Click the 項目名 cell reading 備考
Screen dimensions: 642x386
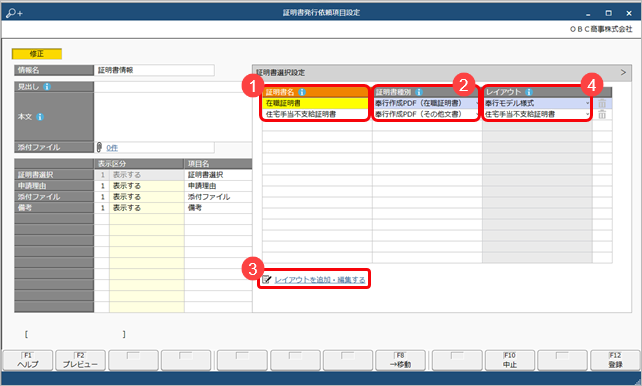[218, 208]
